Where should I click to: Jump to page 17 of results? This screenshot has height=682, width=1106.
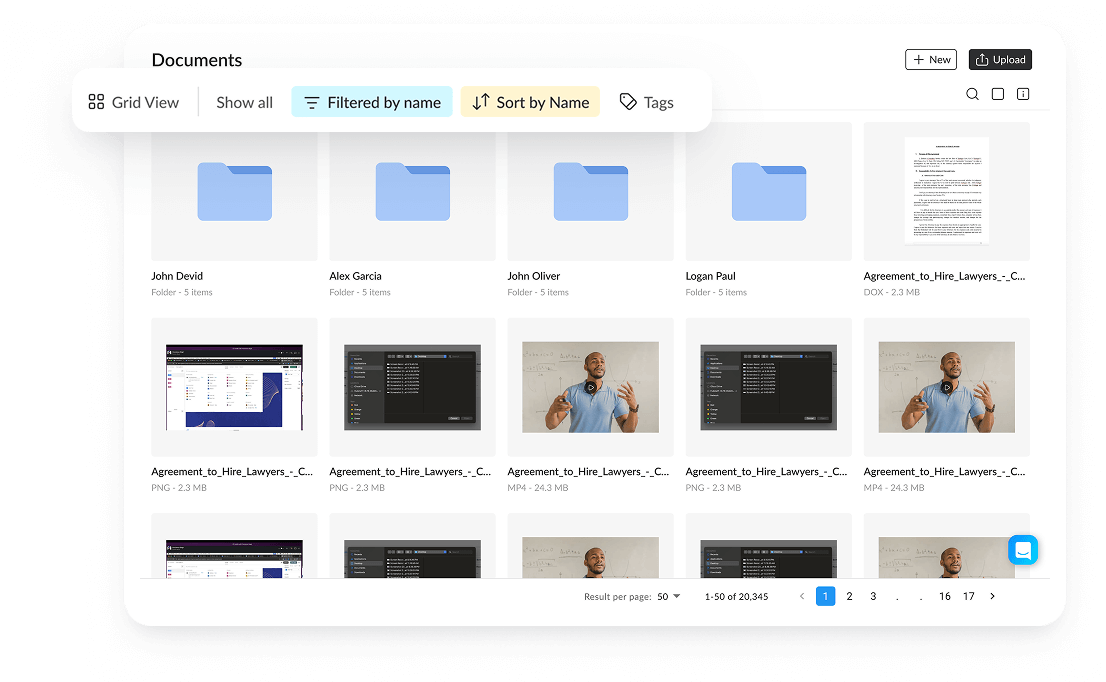pyautogui.click(x=968, y=596)
